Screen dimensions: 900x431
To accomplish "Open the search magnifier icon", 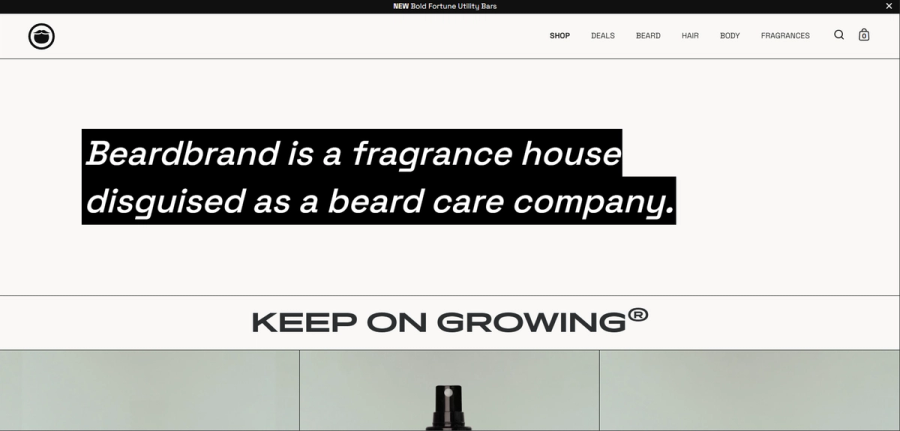I will point(839,35).
